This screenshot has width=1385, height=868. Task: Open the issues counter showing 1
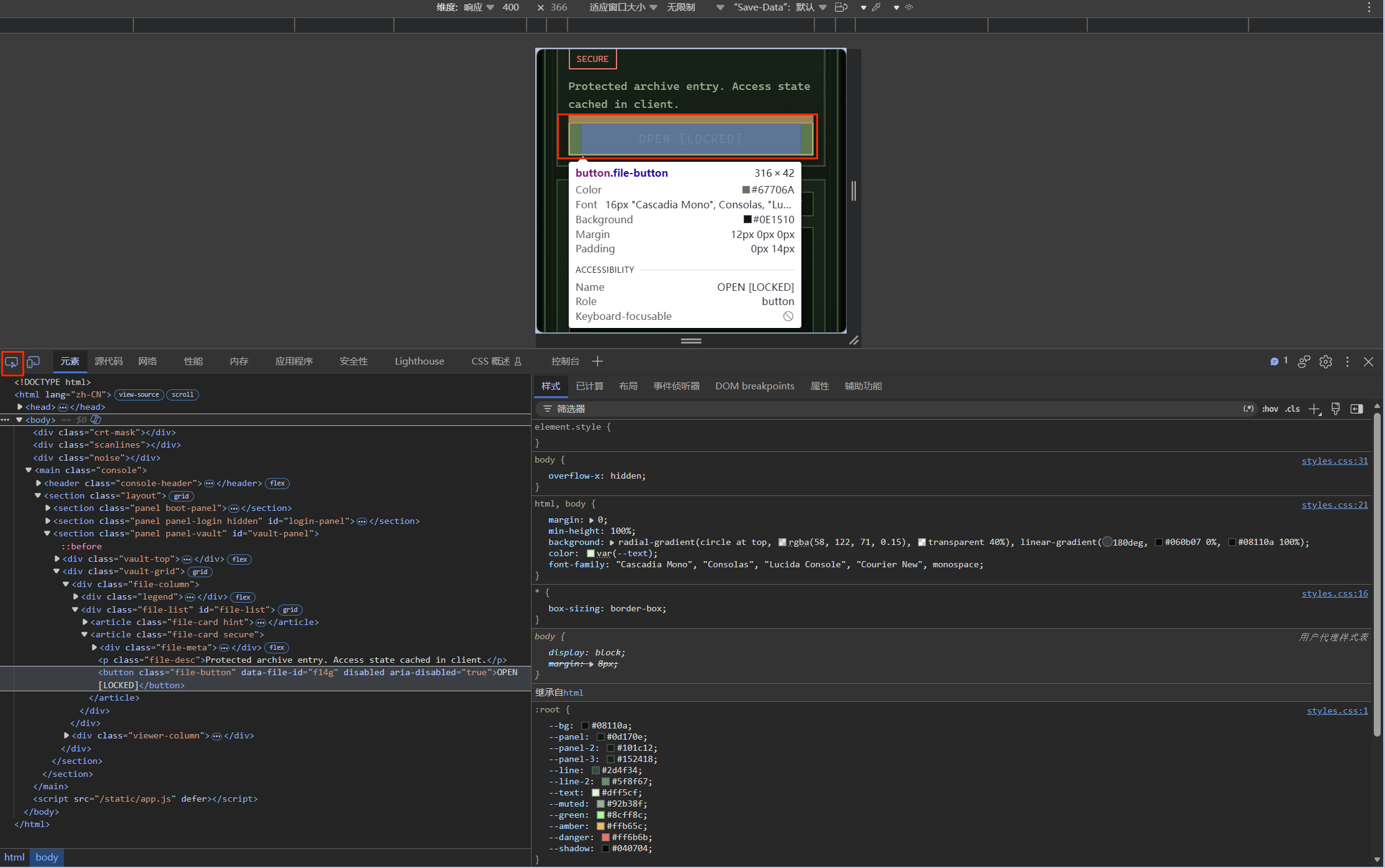click(1279, 361)
